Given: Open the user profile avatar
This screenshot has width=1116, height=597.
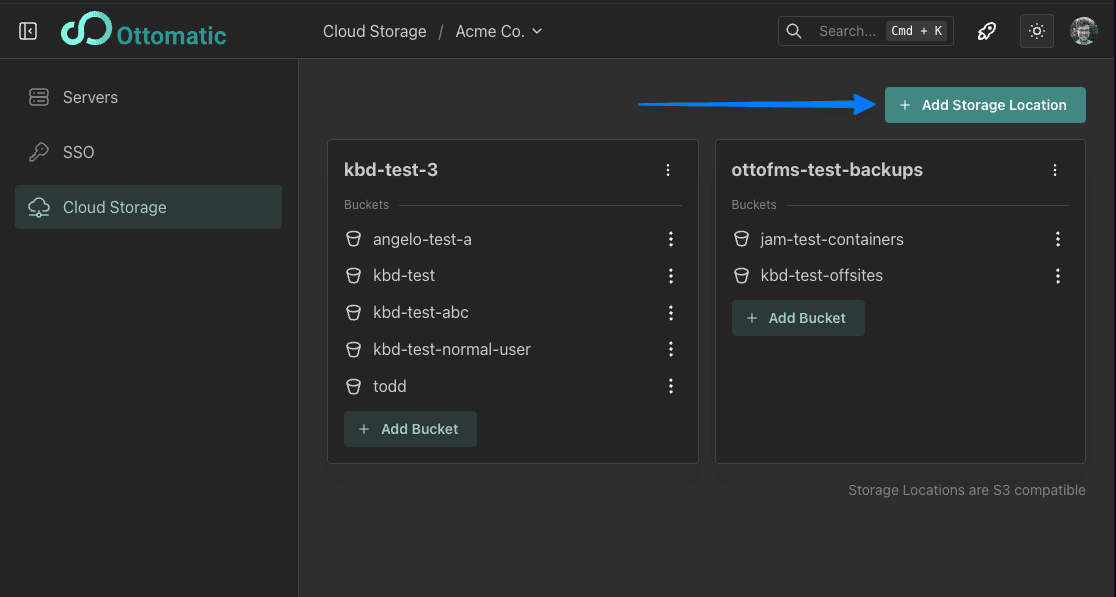Looking at the screenshot, I should tap(1084, 31).
